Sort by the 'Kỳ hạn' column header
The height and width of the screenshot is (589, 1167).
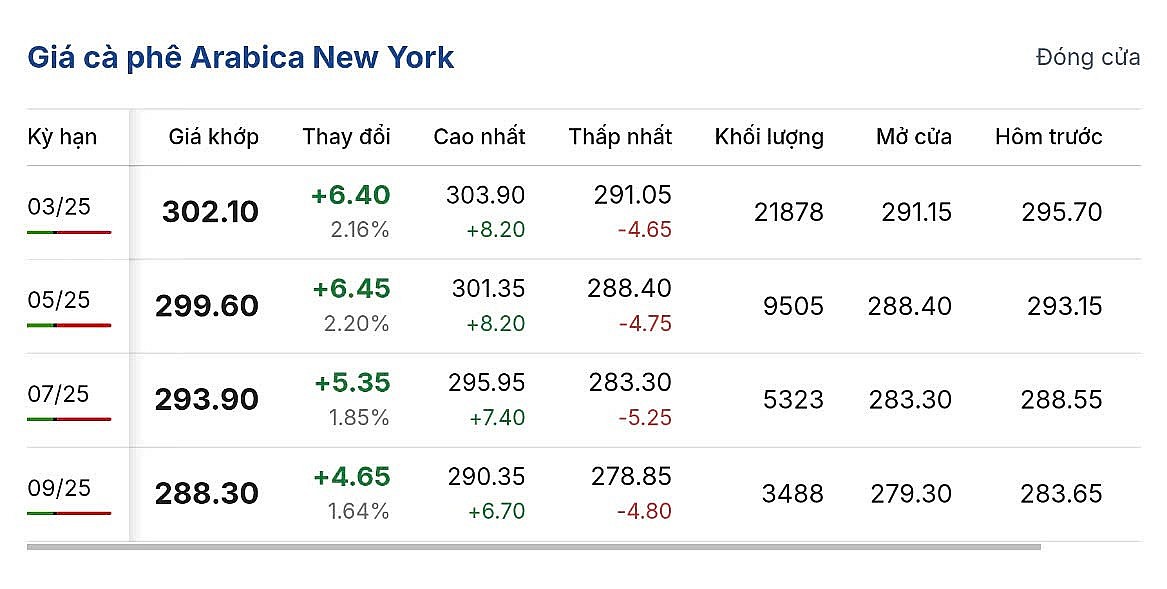[x=62, y=137]
